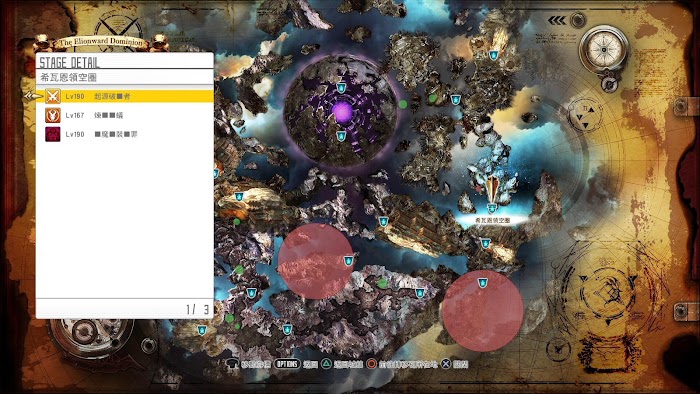Select the shield marker above the purple core

pos(341,88)
